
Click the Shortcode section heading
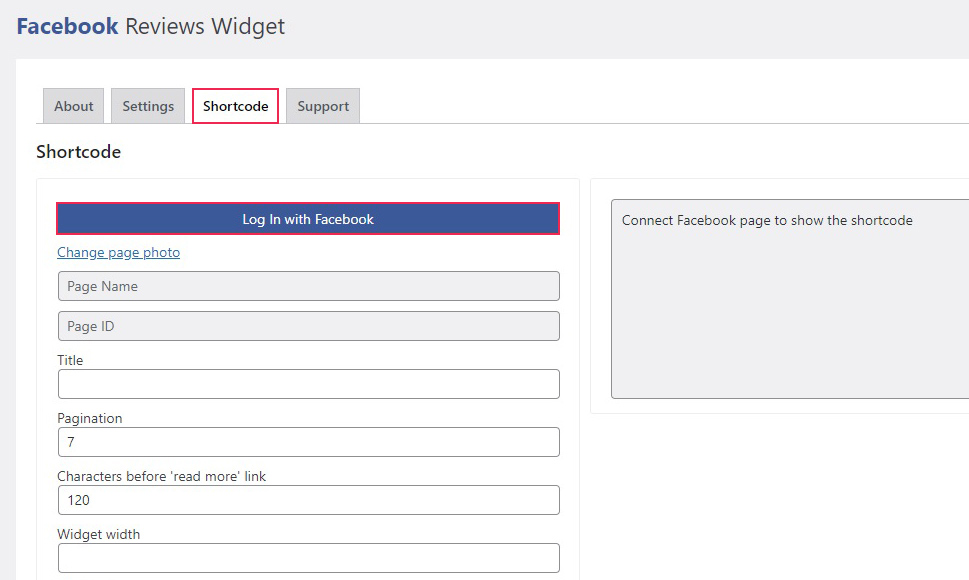tap(78, 152)
